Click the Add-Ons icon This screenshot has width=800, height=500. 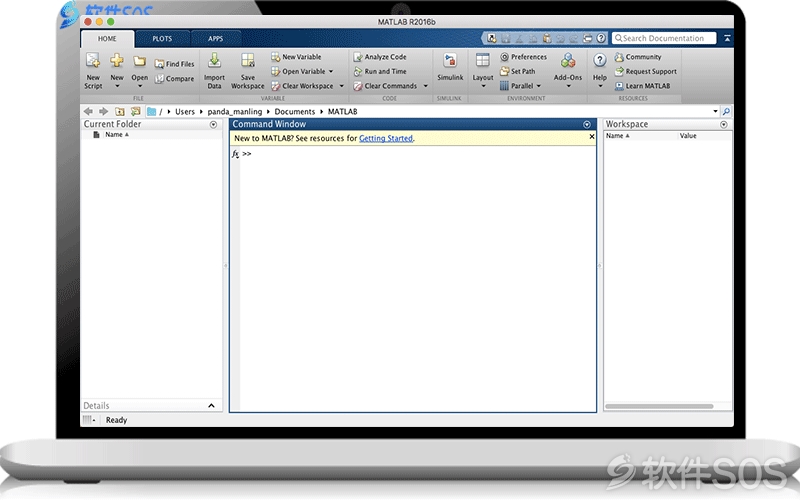click(568, 61)
